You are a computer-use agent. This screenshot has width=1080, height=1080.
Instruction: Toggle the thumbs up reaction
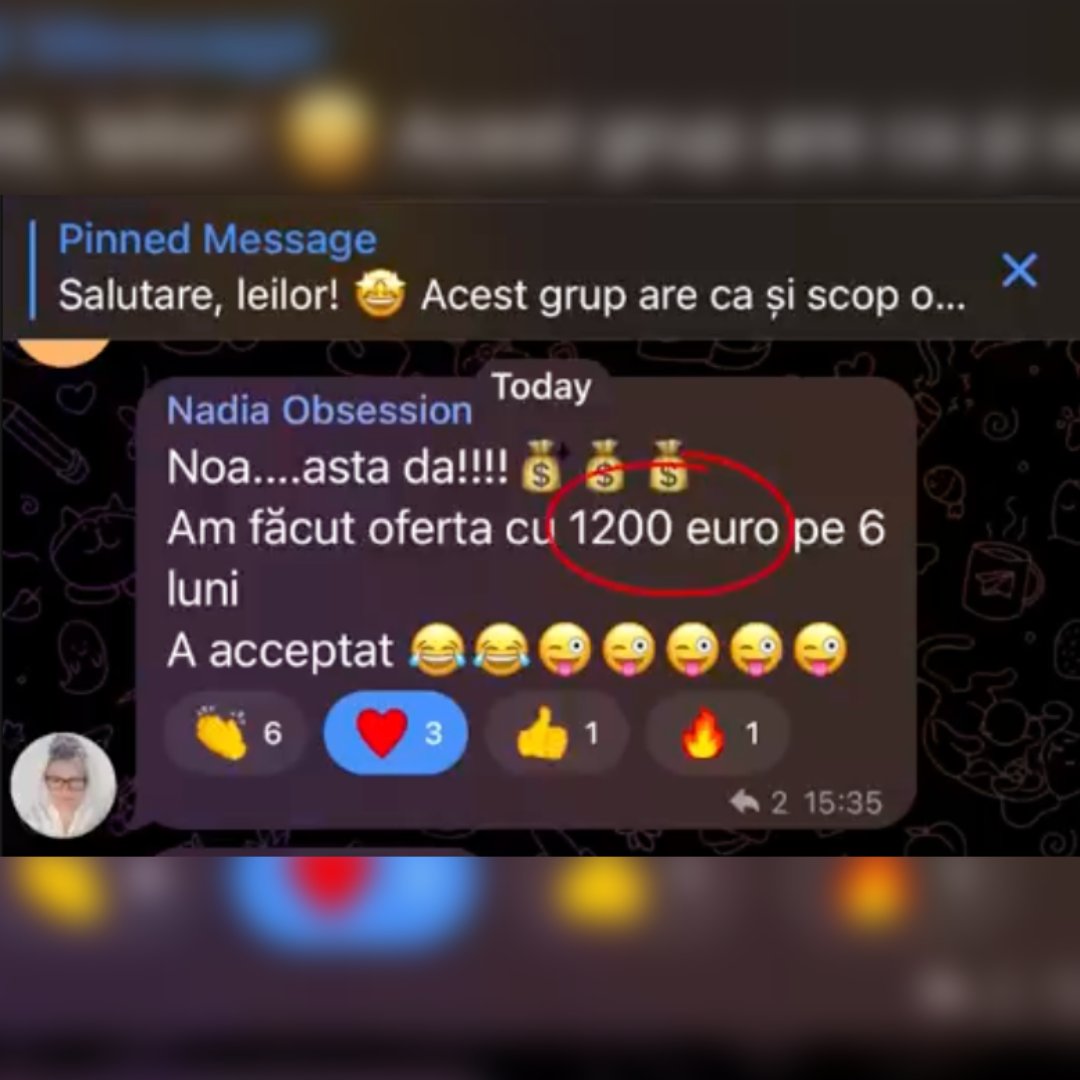pos(556,733)
